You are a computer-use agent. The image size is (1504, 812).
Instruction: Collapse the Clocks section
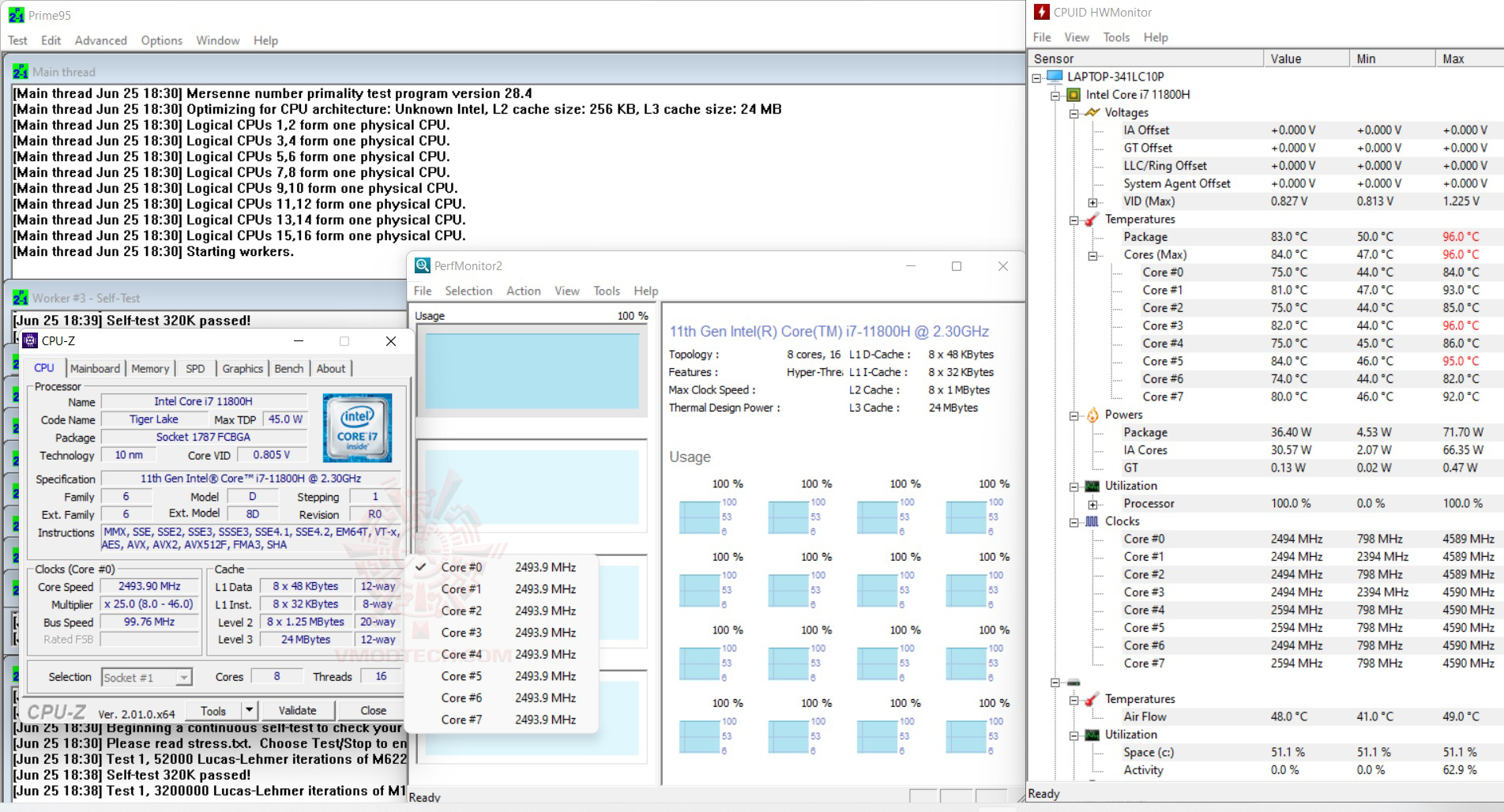(1073, 522)
